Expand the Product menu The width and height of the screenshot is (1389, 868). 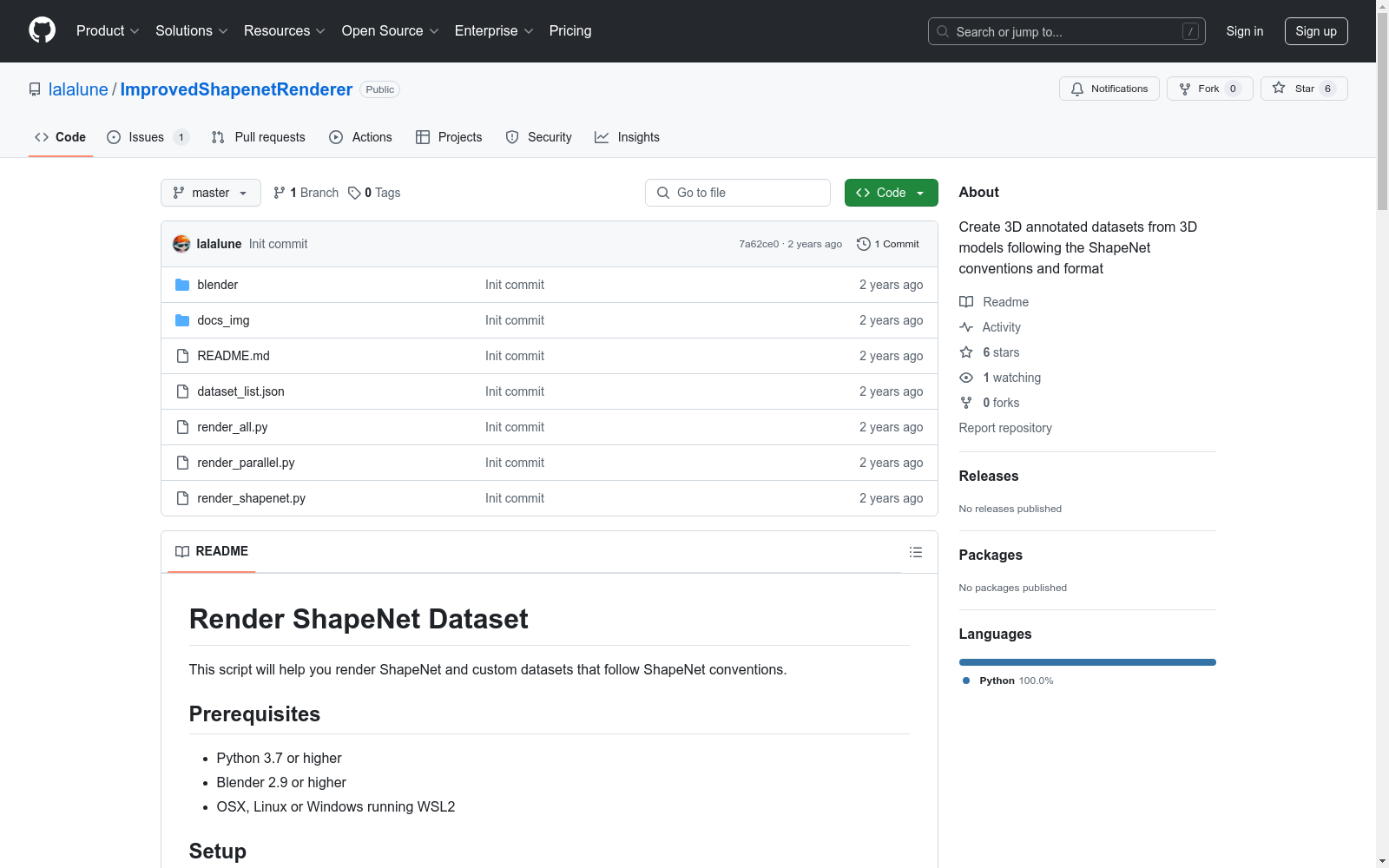pos(108,31)
